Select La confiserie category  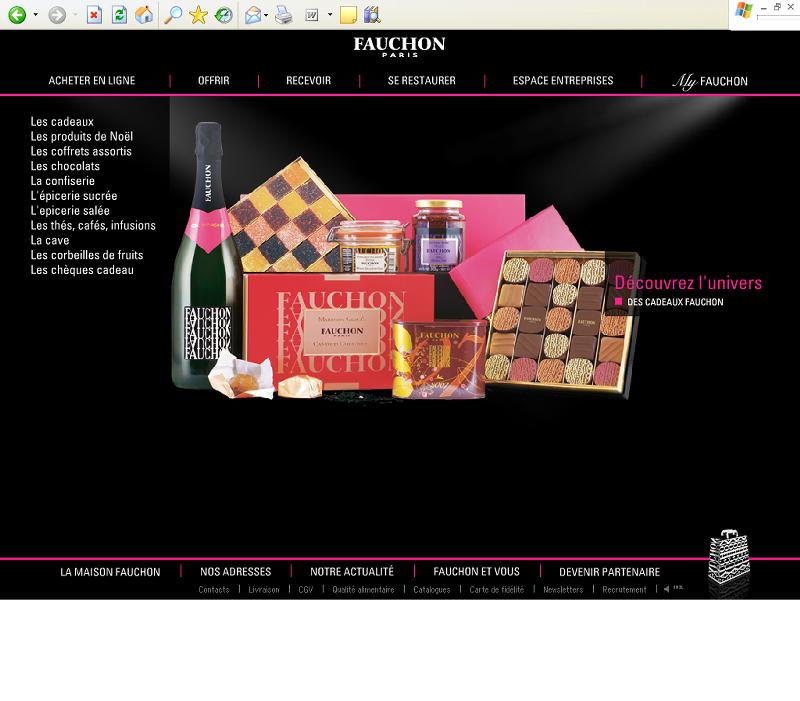coord(63,181)
